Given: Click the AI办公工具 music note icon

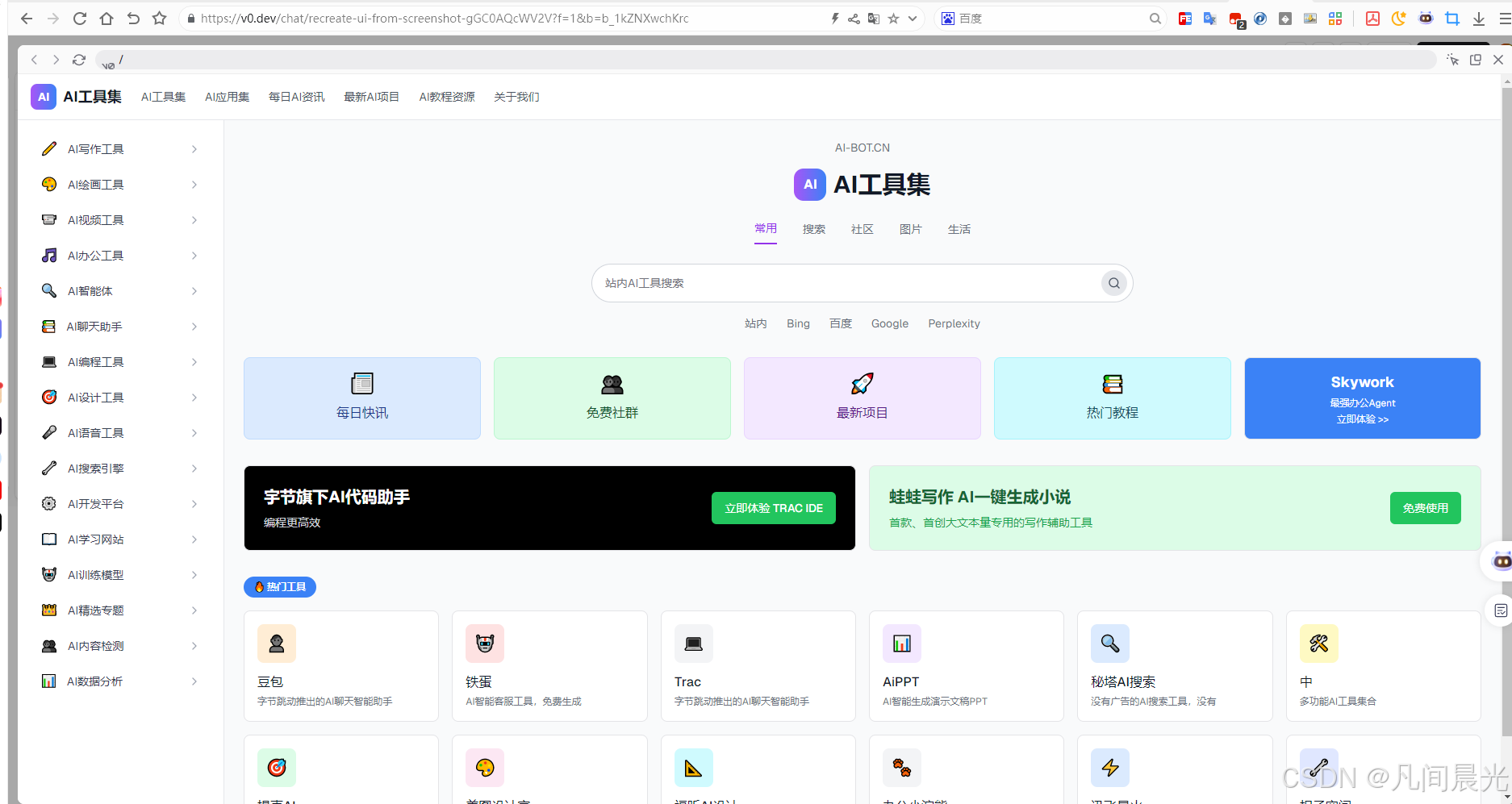Looking at the screenshot, I should (49, 256).
